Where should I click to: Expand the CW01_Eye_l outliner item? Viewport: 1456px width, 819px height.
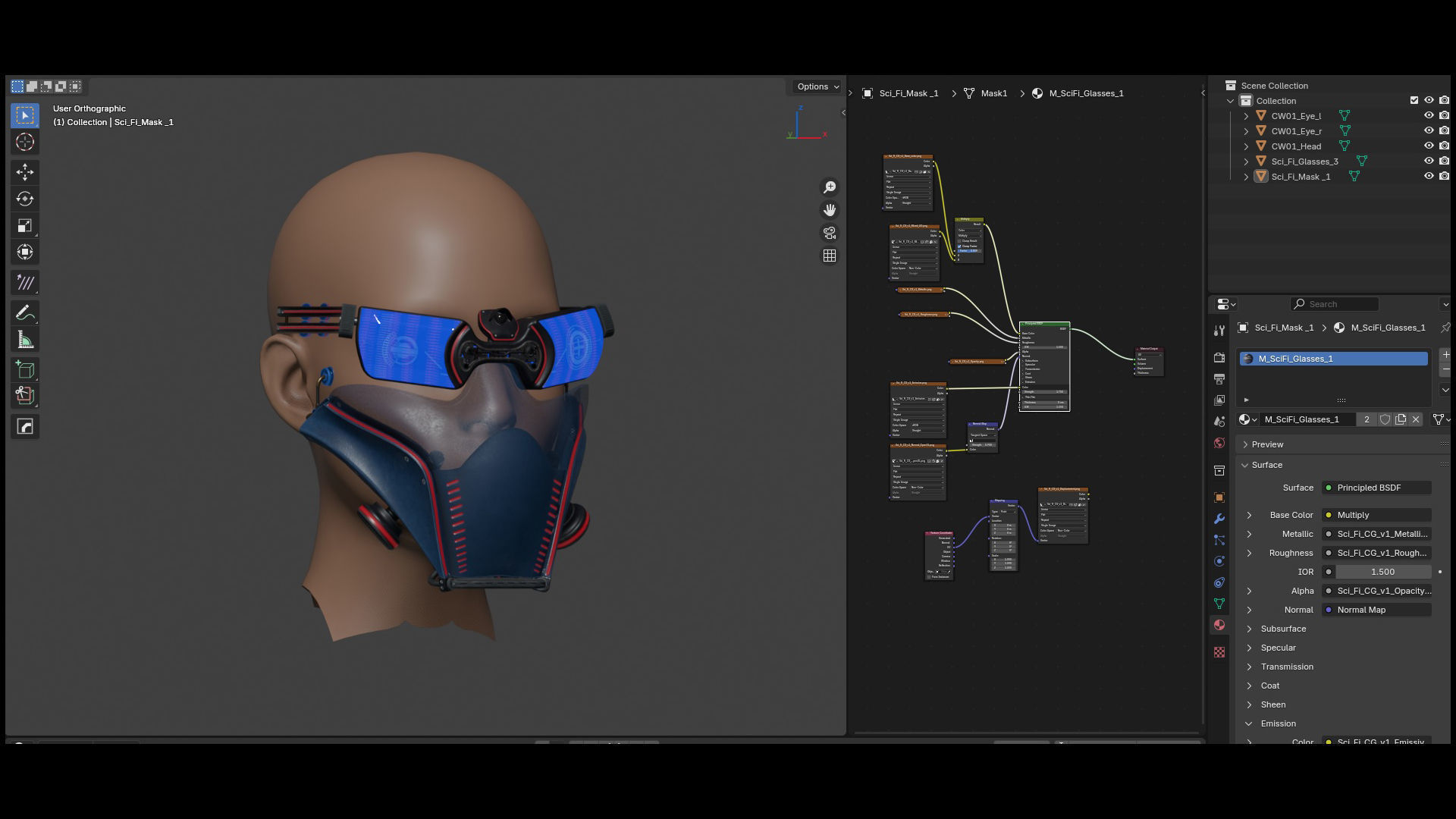[1246, 116]
